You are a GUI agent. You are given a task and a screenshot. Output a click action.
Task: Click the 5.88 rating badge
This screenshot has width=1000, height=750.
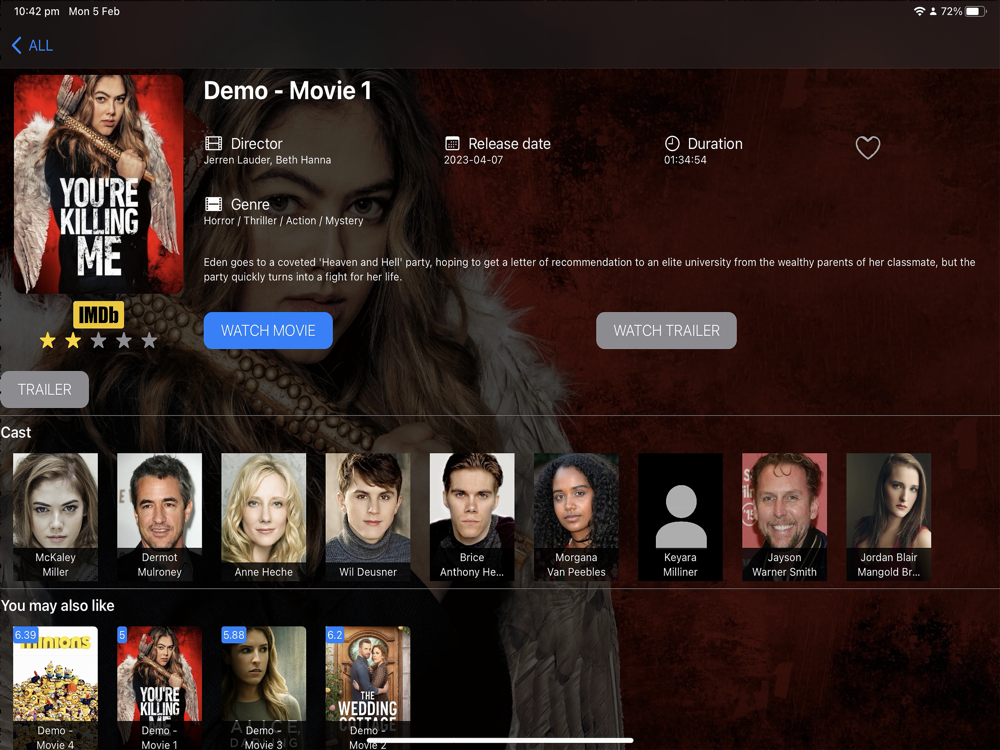tap(233, 635)
